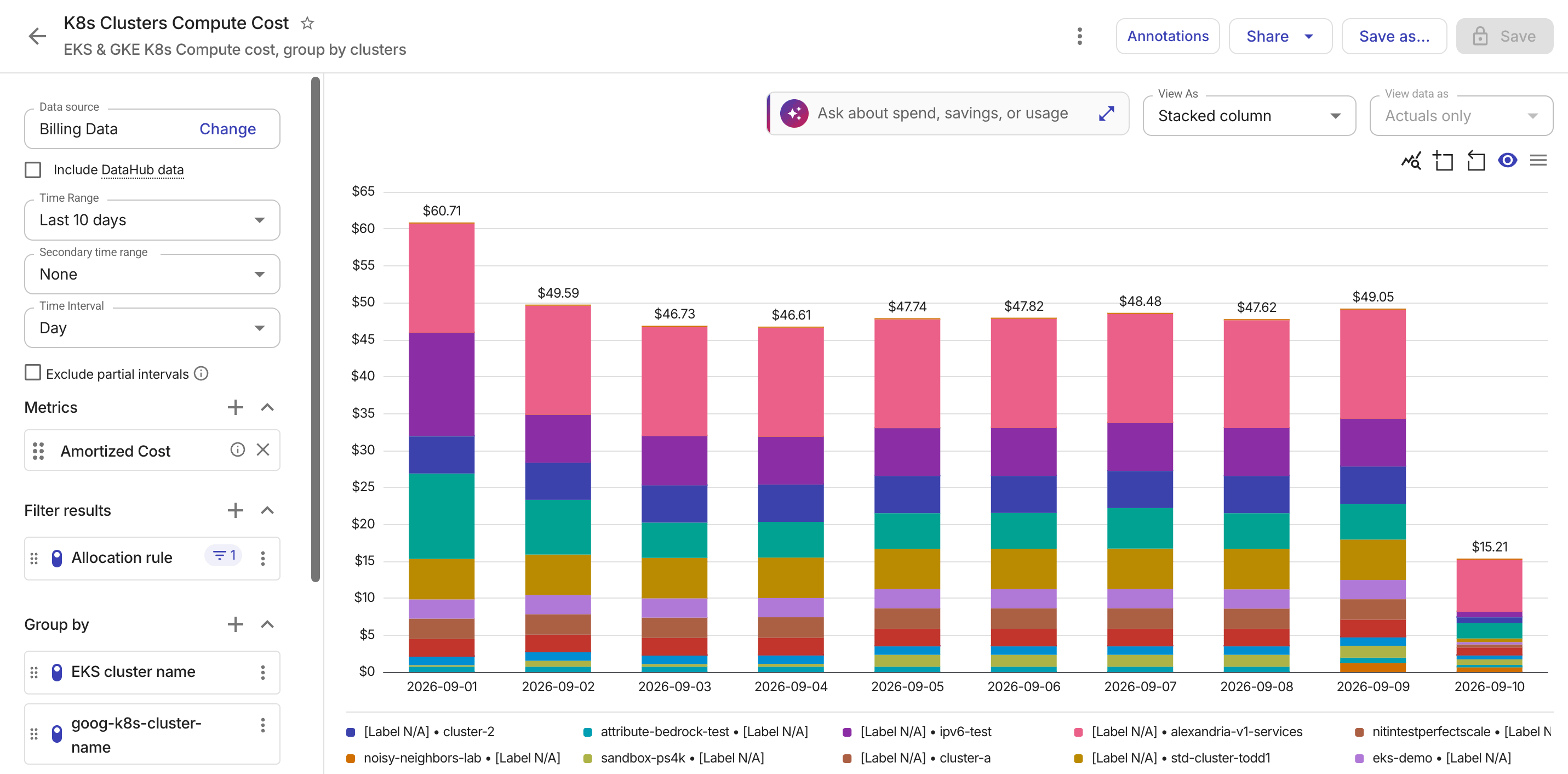Toggle eks-demo legend entry

pos(1433,758)
